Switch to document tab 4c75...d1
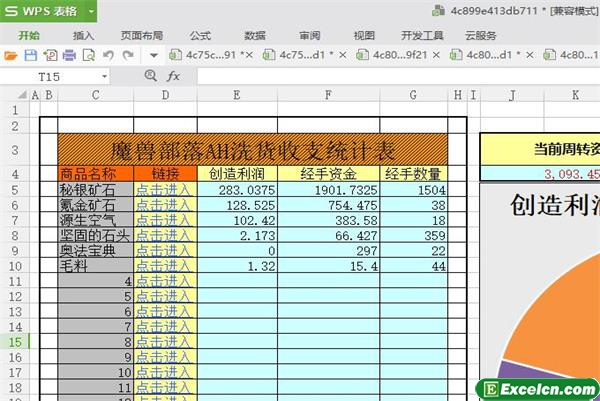 coord(300,55)
